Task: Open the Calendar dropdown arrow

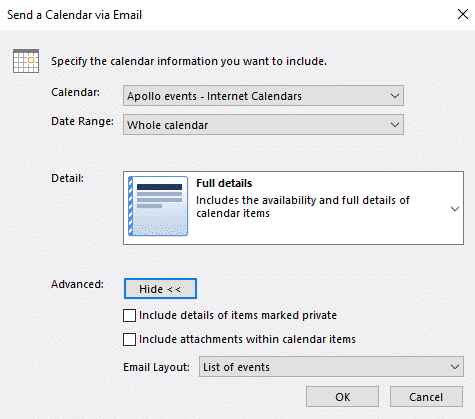Action: (395, 96)
